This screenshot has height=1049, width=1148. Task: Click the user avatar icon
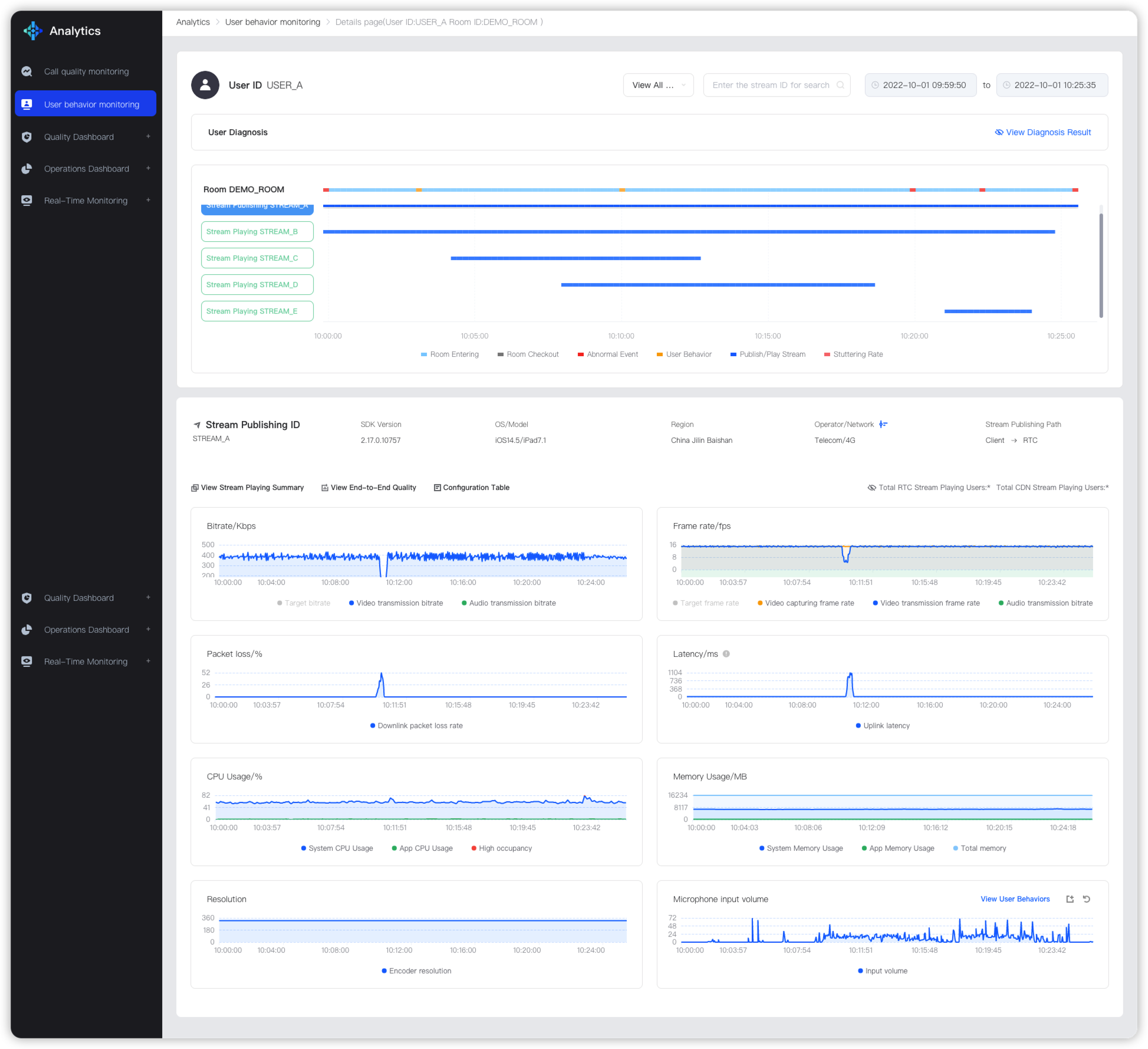click(x=205, y=85)
